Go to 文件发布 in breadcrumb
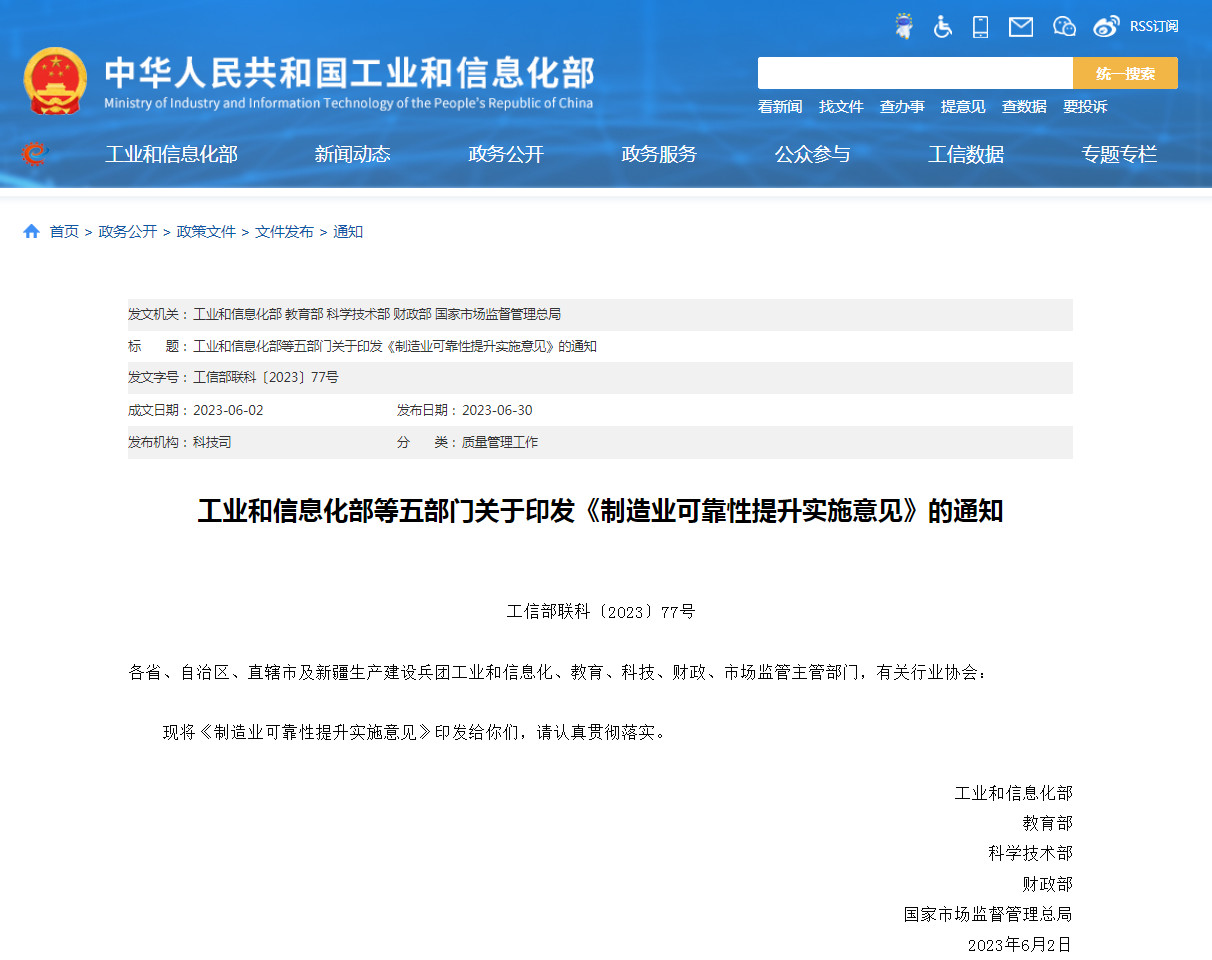This screenshot has width=1212, height=960. click(284, 231)
